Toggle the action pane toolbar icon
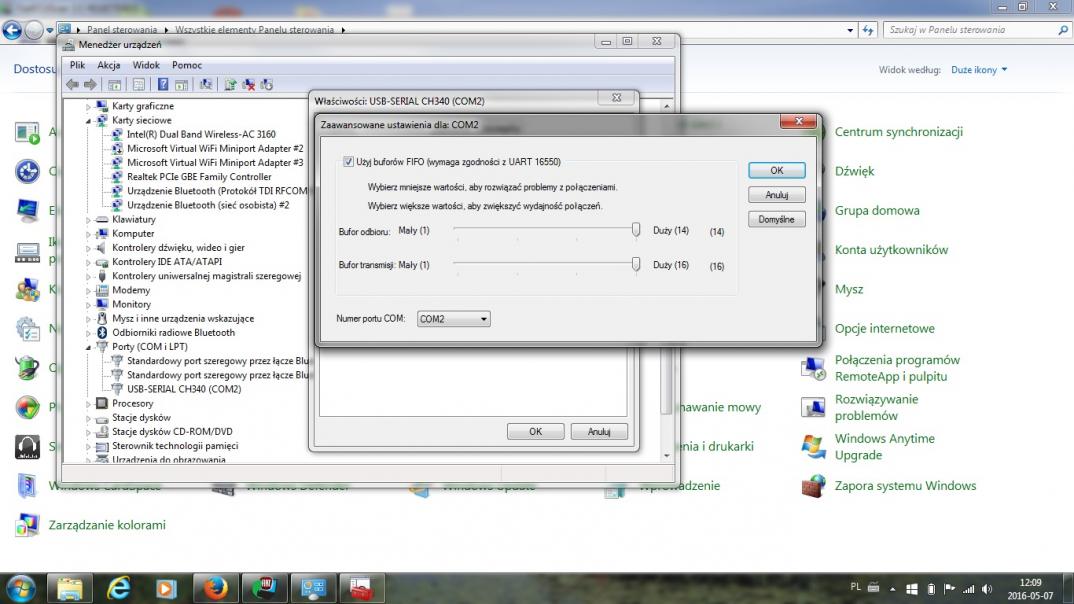Image resolution: width=1074 pixels, height=604 pixels. click(182, 84)
